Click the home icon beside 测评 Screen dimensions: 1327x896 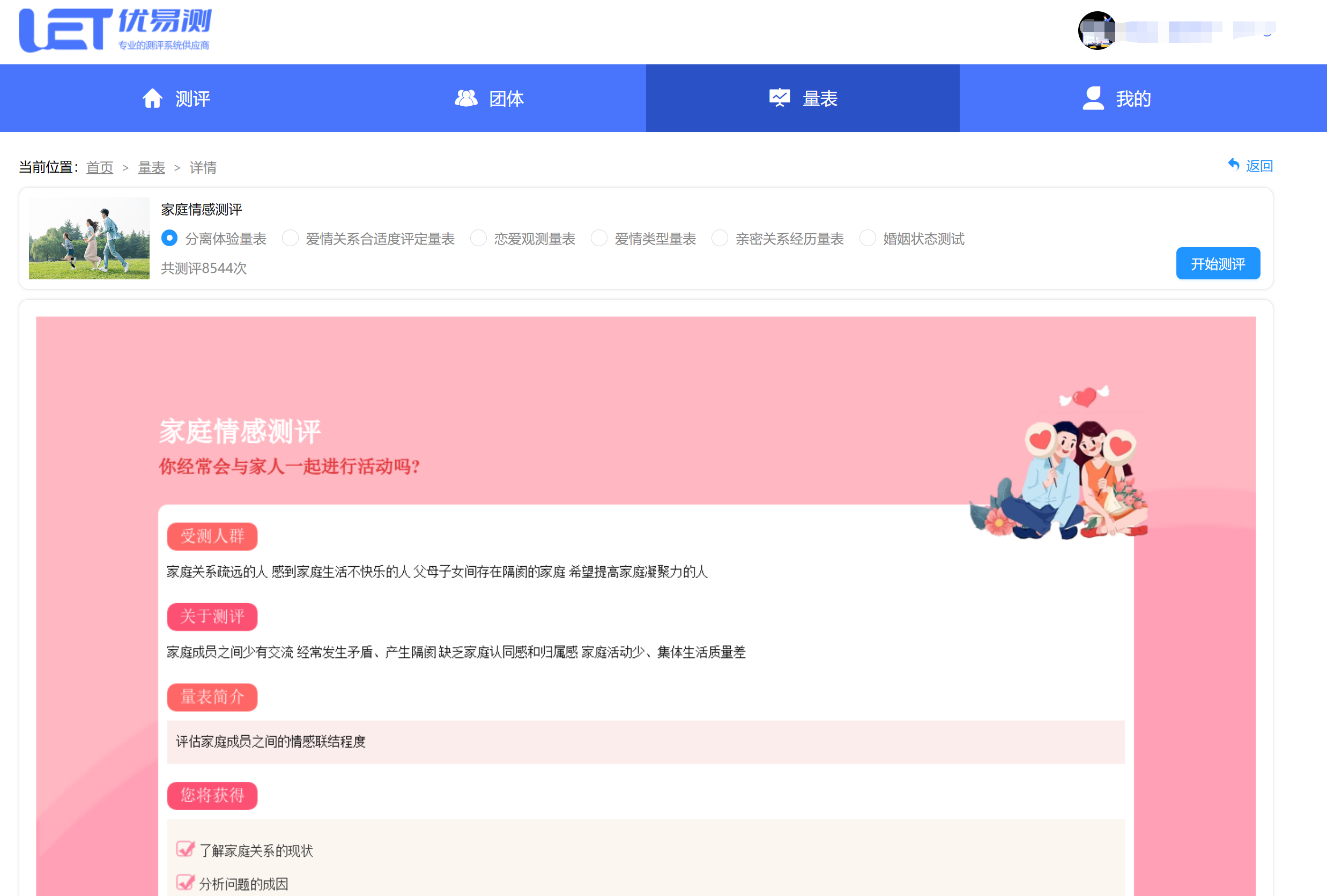152,98
